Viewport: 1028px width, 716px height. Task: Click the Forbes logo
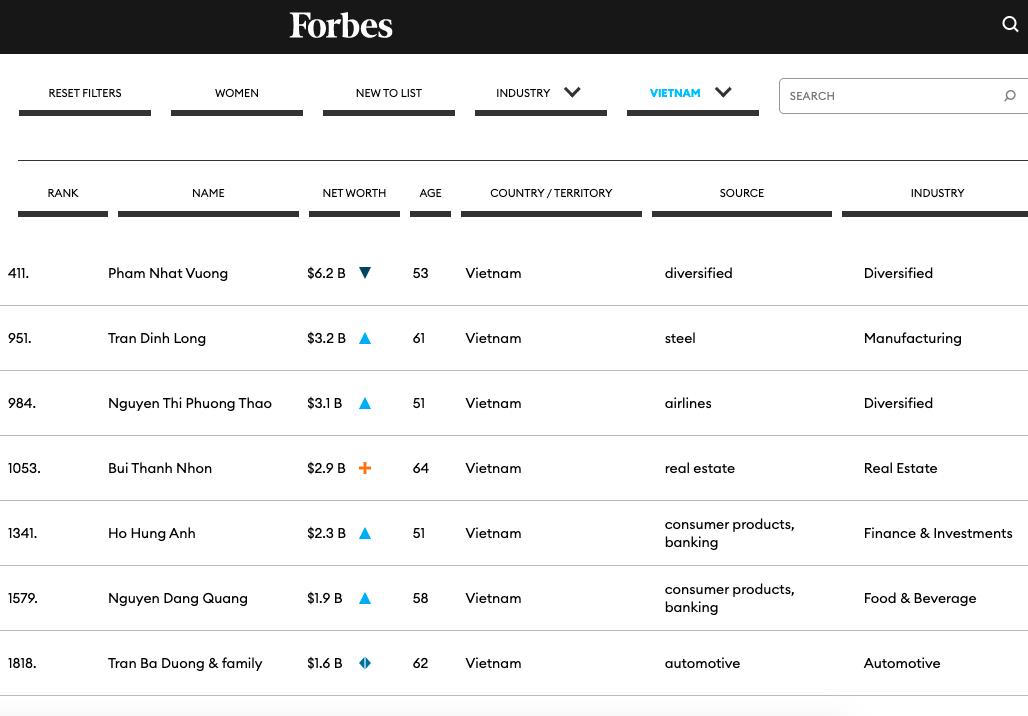point(341,25)
